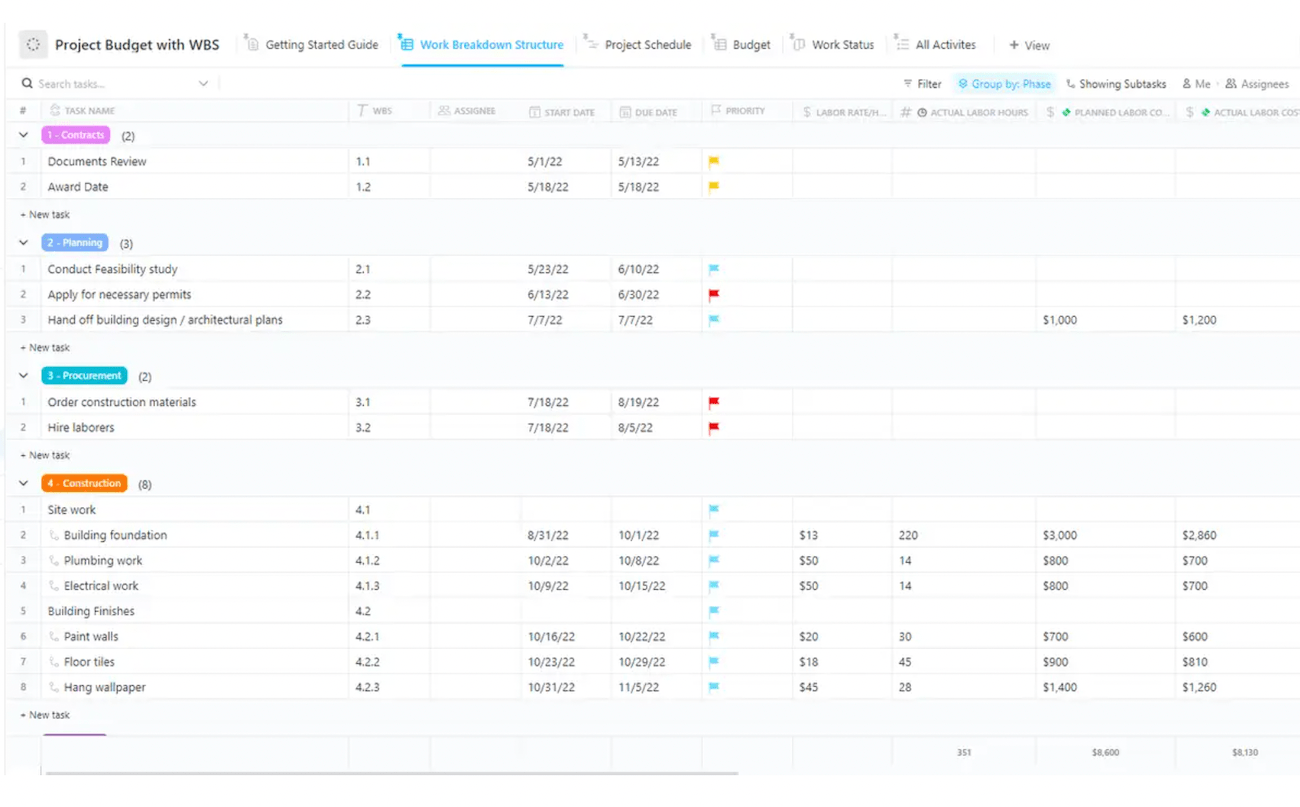Toggle the Showing Subtasks option
Screen dimensions: 1300x807
coord(1116,84)
